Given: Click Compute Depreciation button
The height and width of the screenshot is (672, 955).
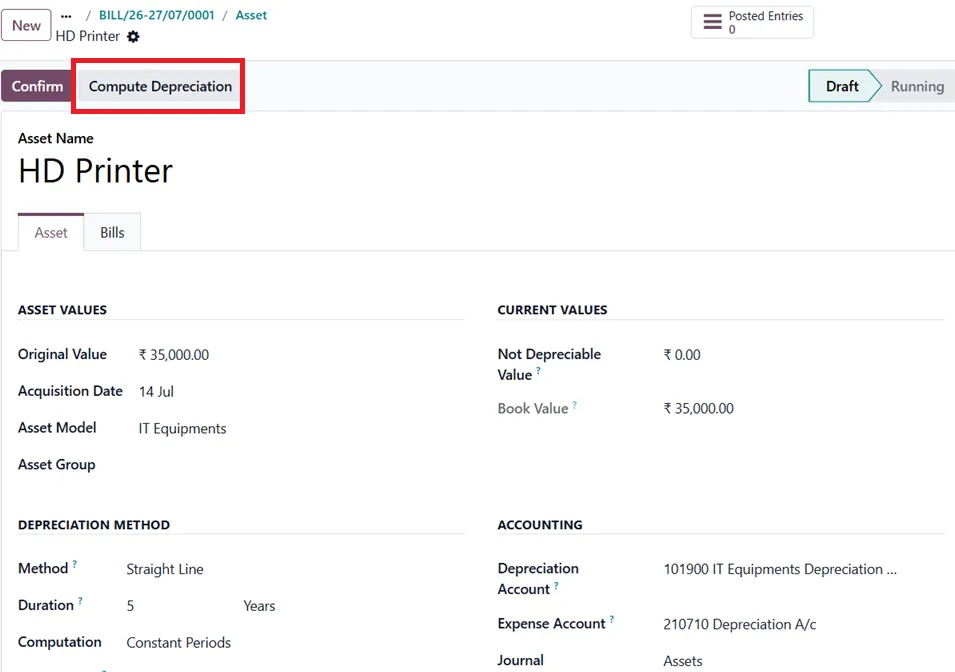Looking at the screenshot, I should tap(160, 87).
